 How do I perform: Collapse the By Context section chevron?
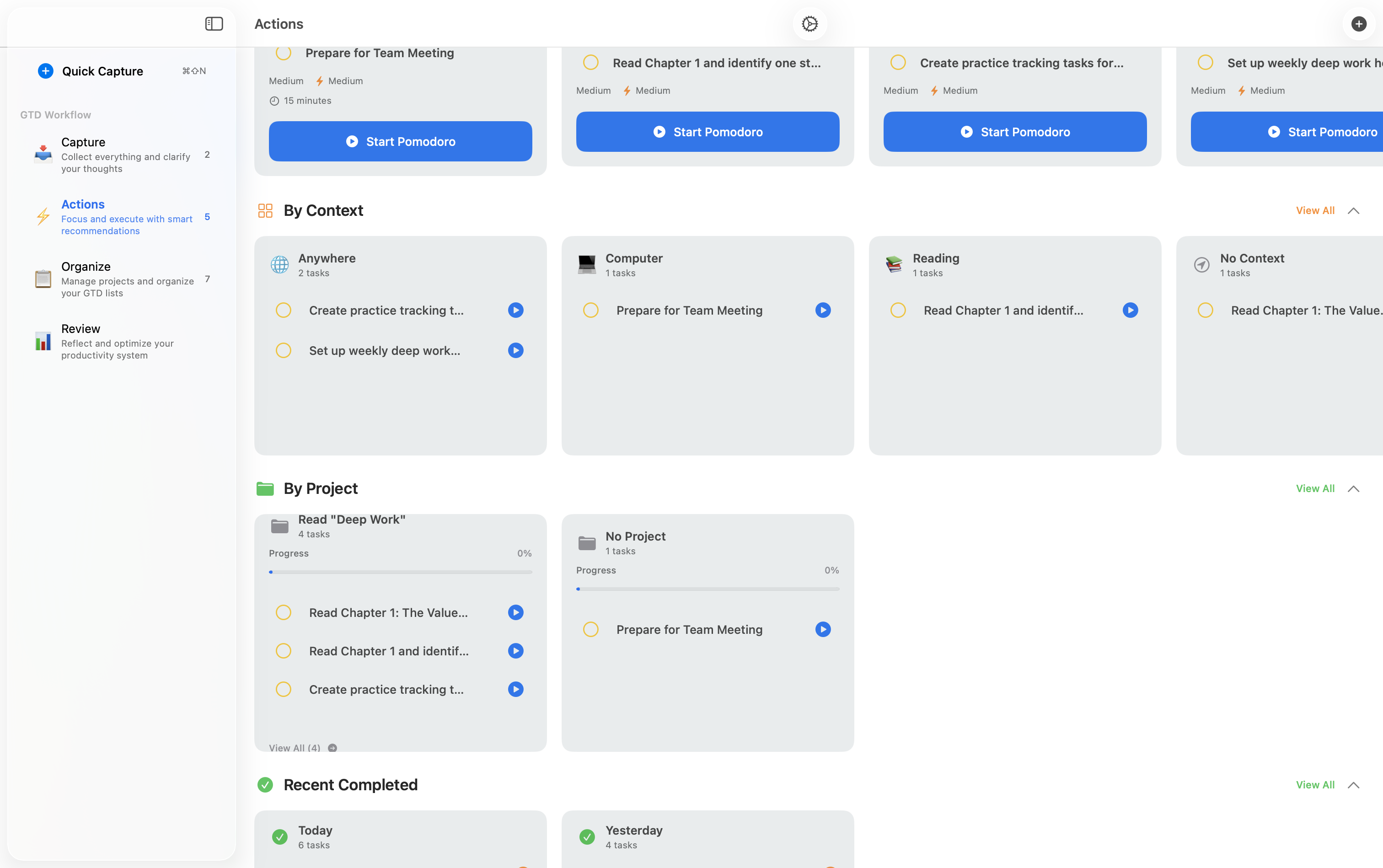point(1353,211)
